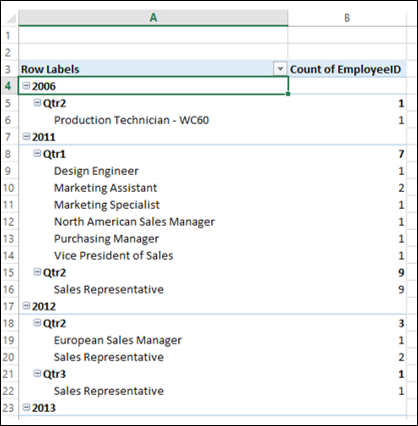Collapse the 2013 year group
Screen dimensions: 418x426
26,407
